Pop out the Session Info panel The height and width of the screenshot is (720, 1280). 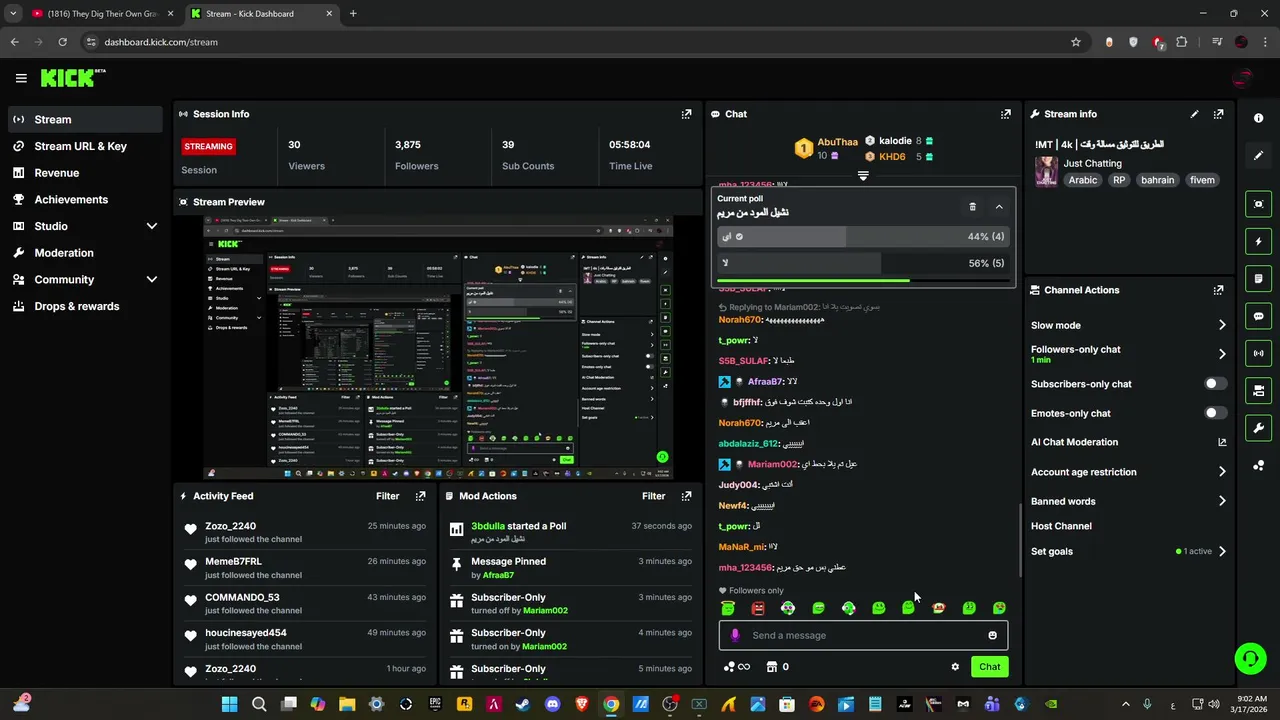pyautogui.click(x=686, y=114)
